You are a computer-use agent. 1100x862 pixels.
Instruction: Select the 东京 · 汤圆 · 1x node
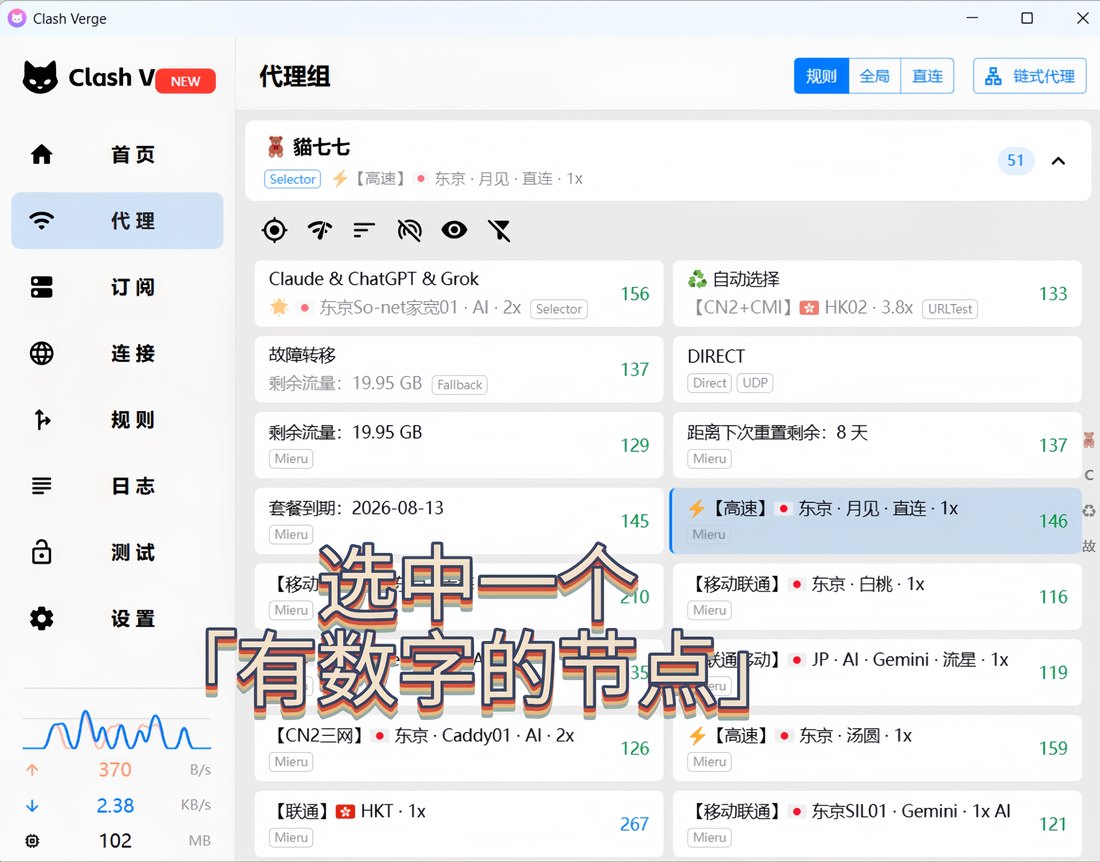click(877, 748)
